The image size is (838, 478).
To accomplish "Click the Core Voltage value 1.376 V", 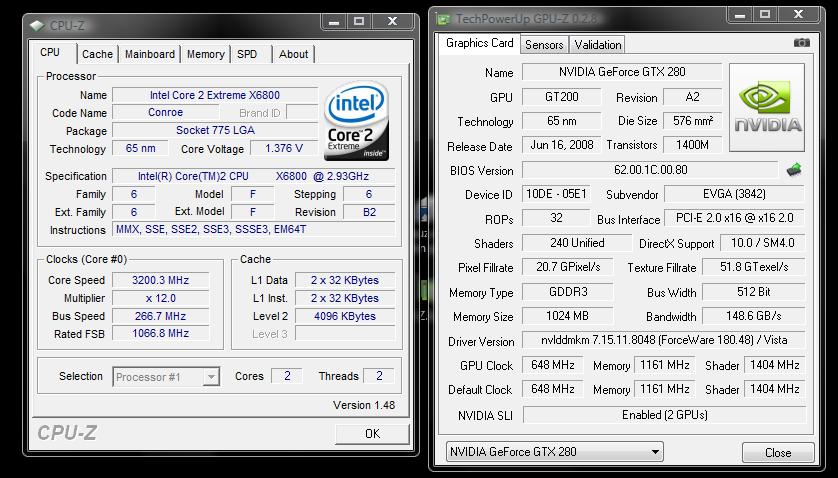I will [284, 149].
